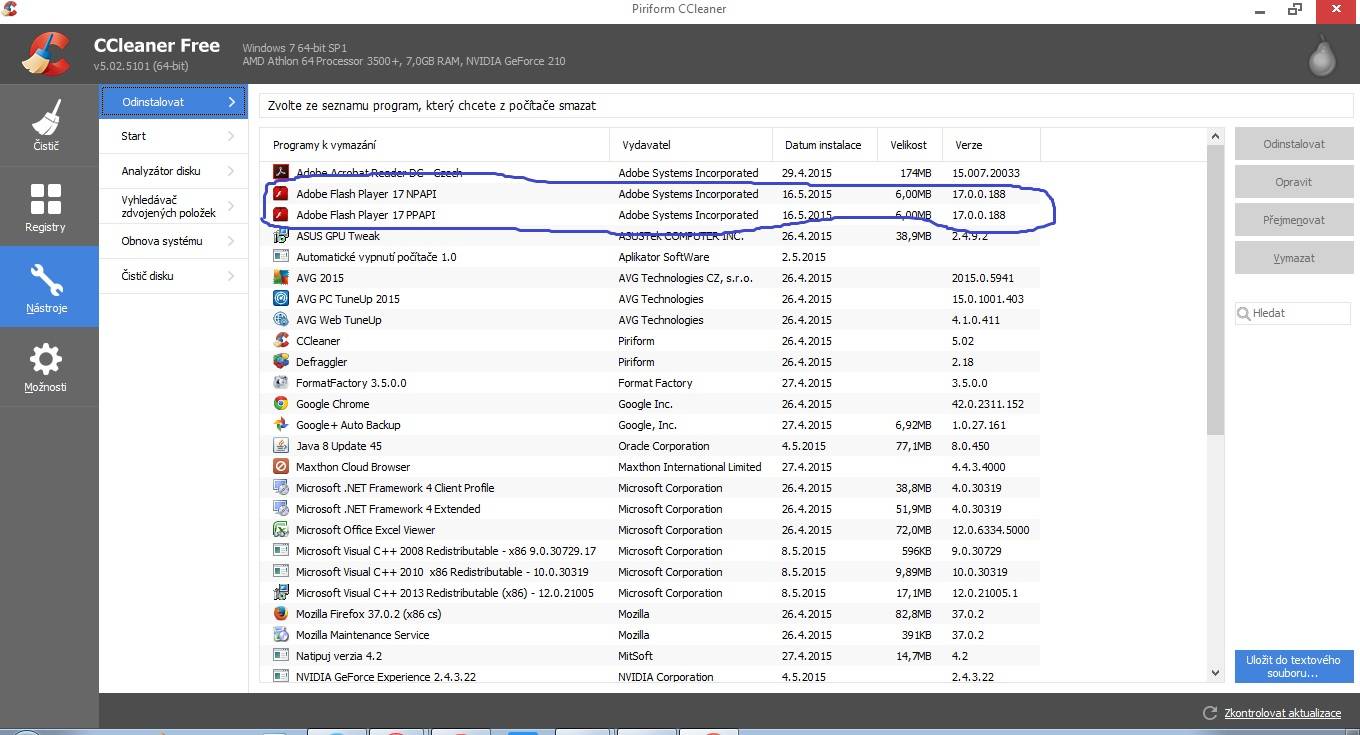Open the Registry section

click(46, 206)
